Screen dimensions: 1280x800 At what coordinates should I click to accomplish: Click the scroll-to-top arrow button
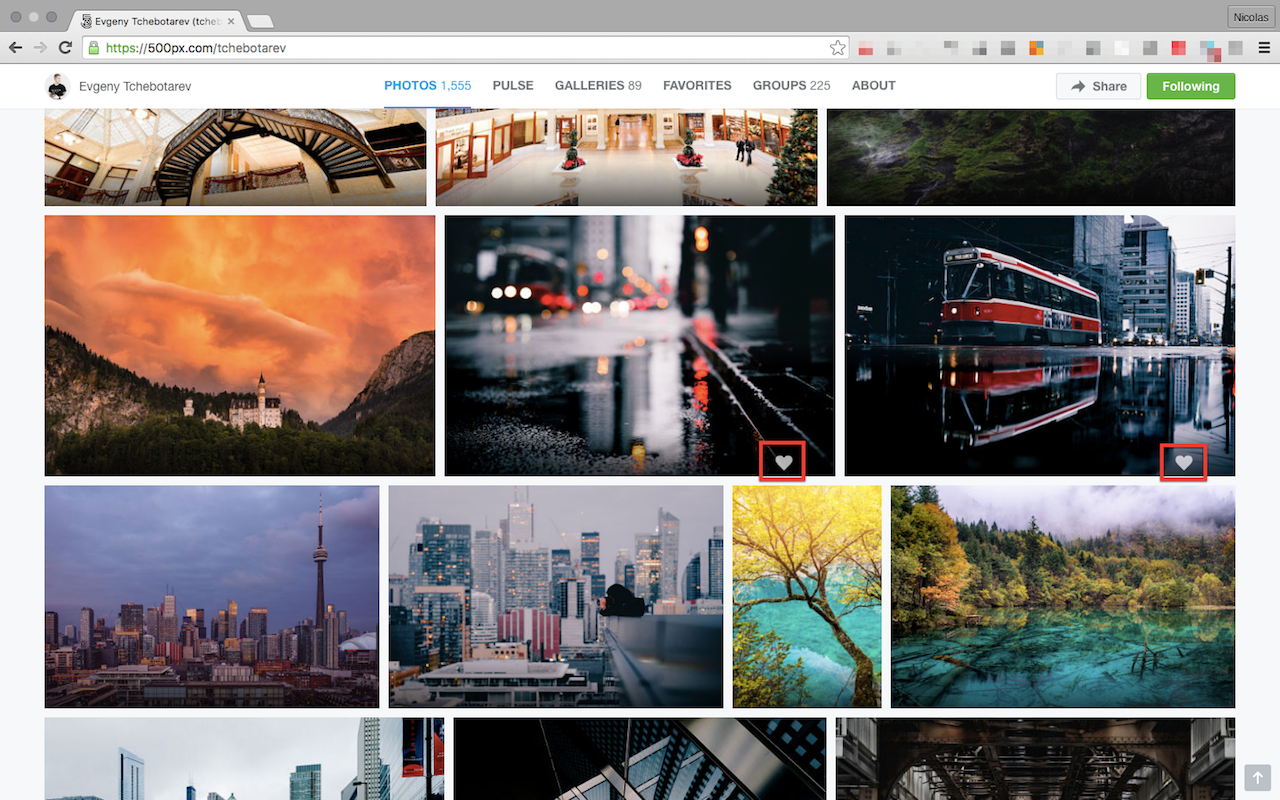point(1257,777)
